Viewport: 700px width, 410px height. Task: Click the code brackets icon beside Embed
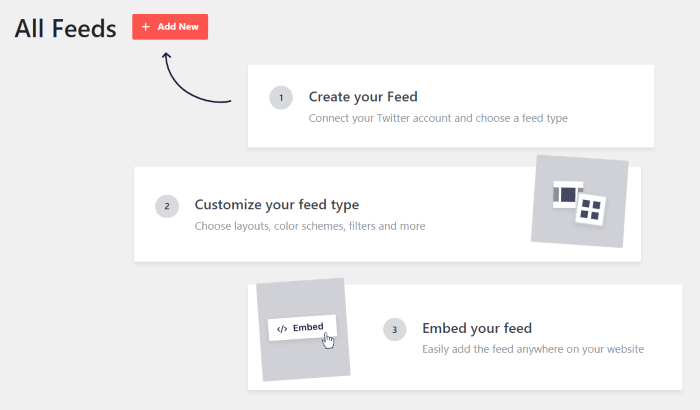coord(282,328)
